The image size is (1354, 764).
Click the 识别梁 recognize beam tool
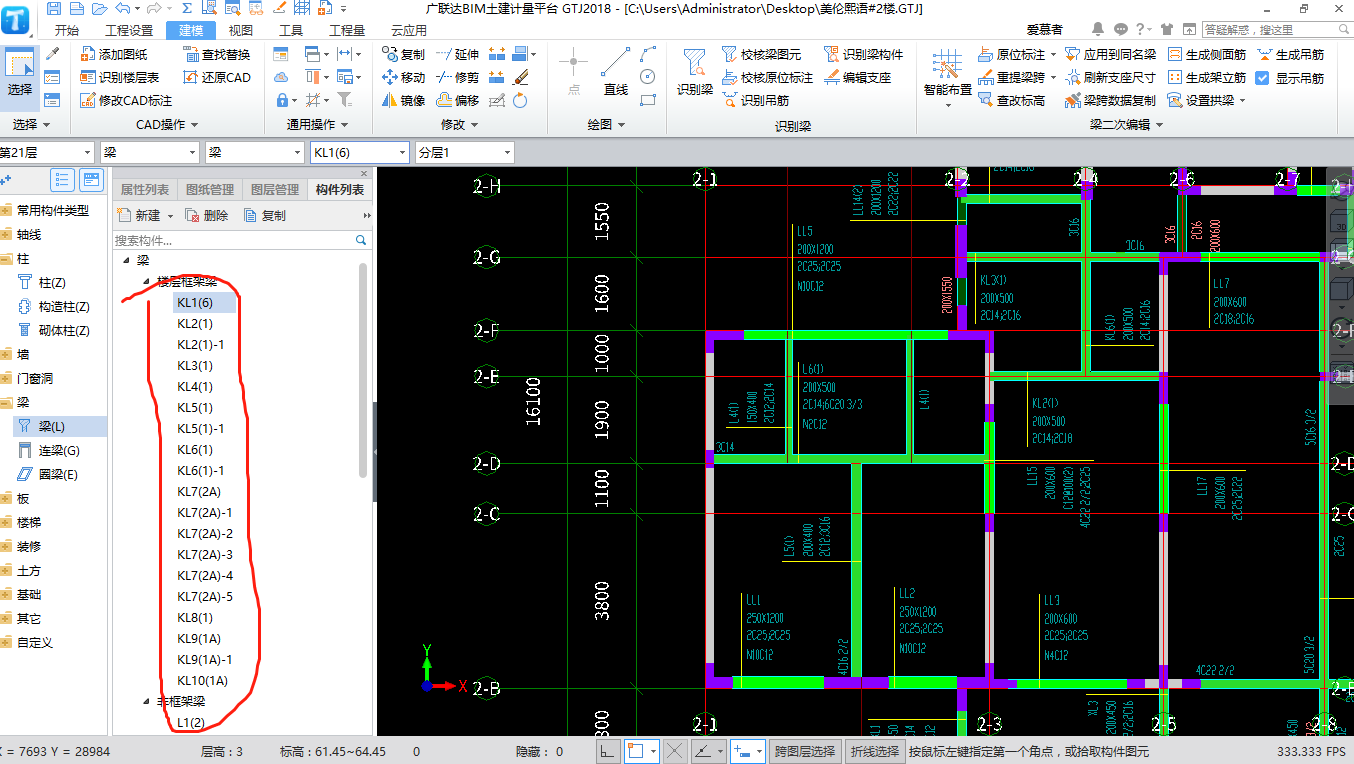(x=694, y=72)
